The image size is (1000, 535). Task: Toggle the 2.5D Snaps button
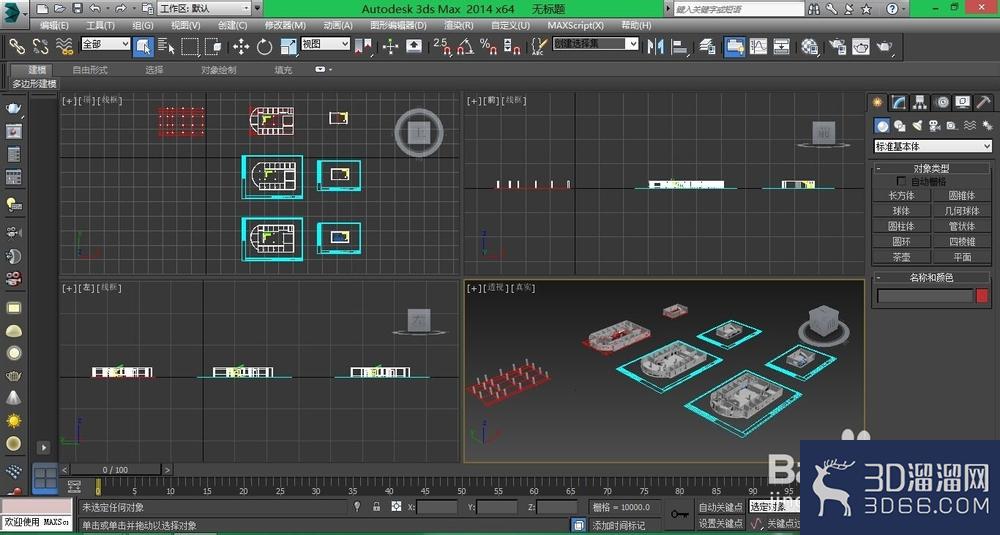[x=442, y=46]
